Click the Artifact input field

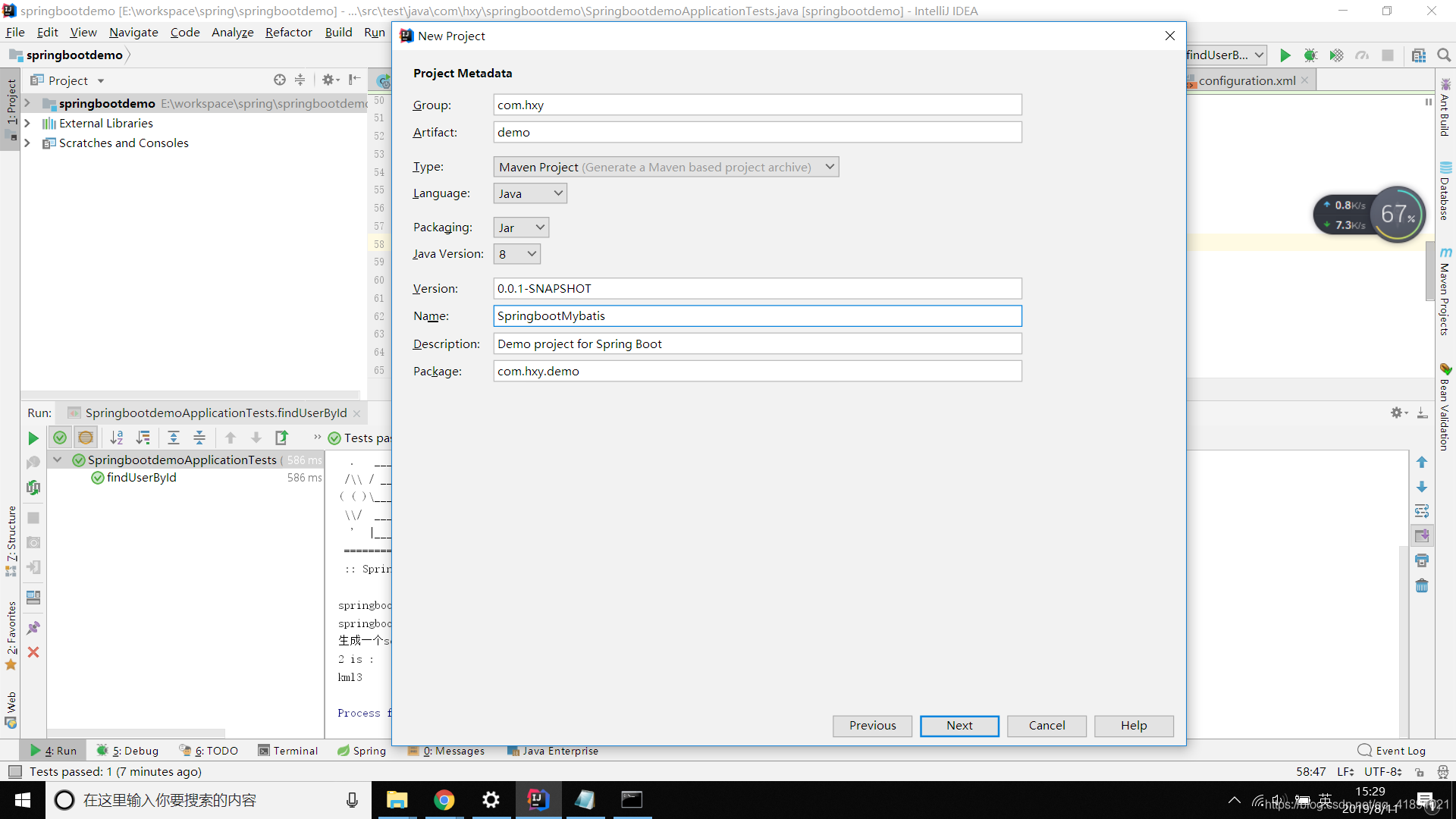757,132
